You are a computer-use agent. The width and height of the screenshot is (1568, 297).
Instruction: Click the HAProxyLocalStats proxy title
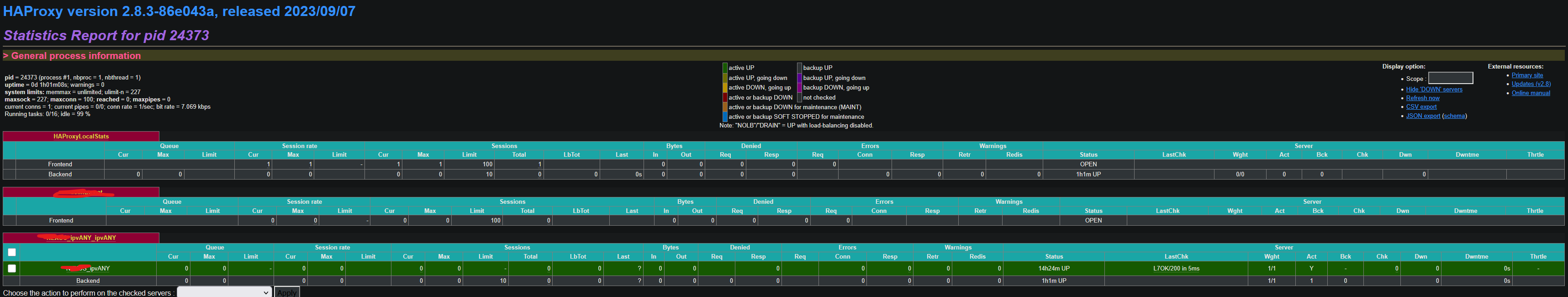[x=81, y=136]
